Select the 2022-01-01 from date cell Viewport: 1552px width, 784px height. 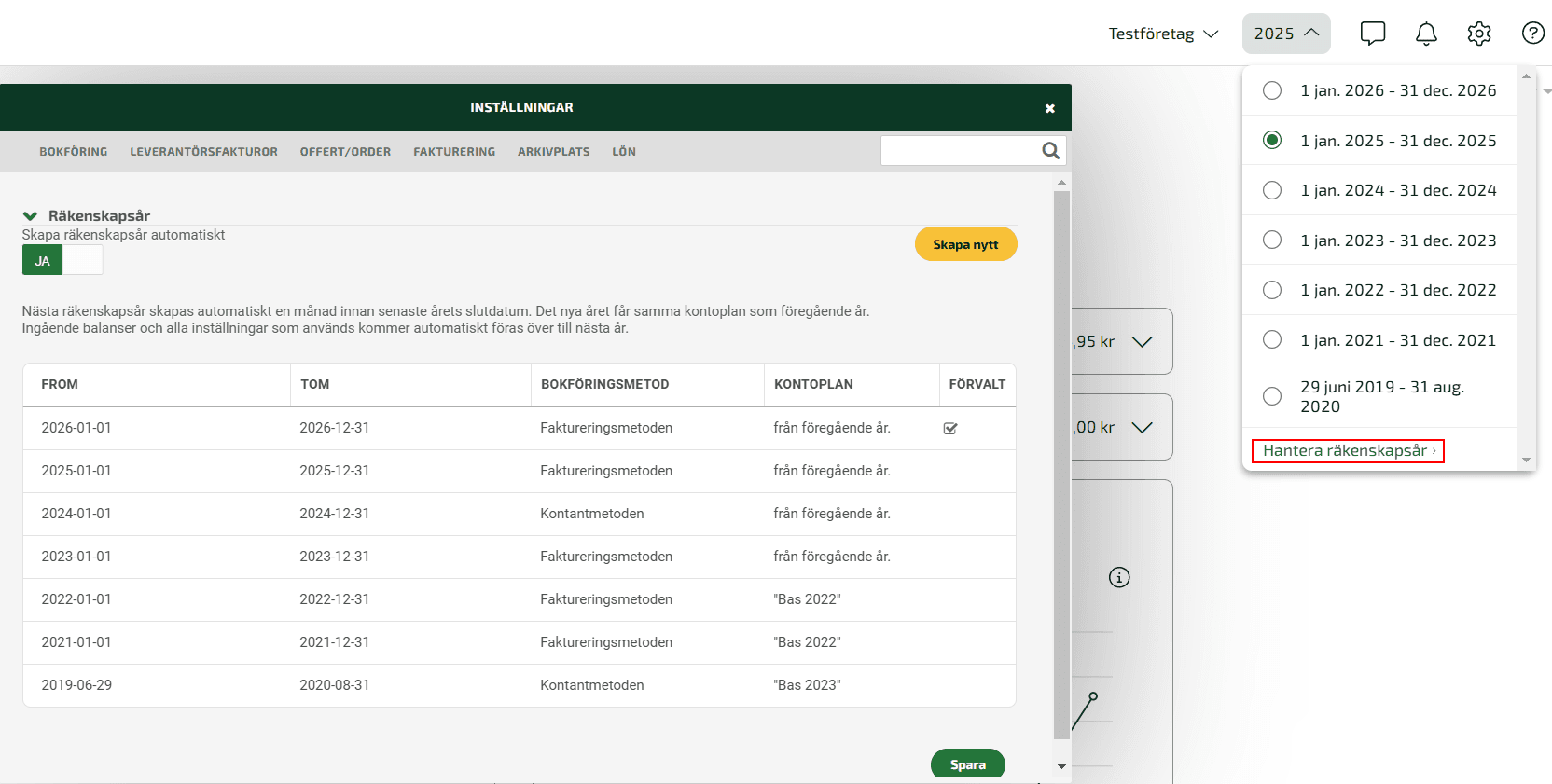tap(76, 599)
